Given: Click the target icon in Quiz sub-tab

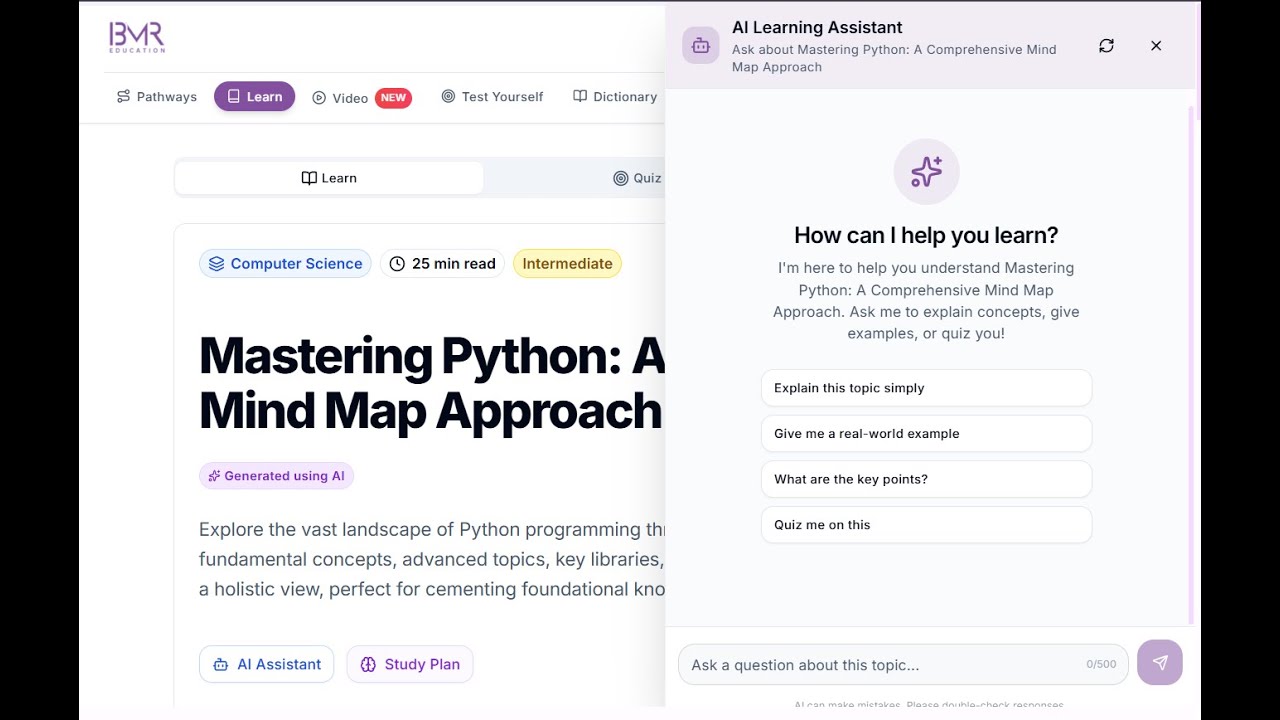Looking at the screenshot, I should tap(620, 178).
